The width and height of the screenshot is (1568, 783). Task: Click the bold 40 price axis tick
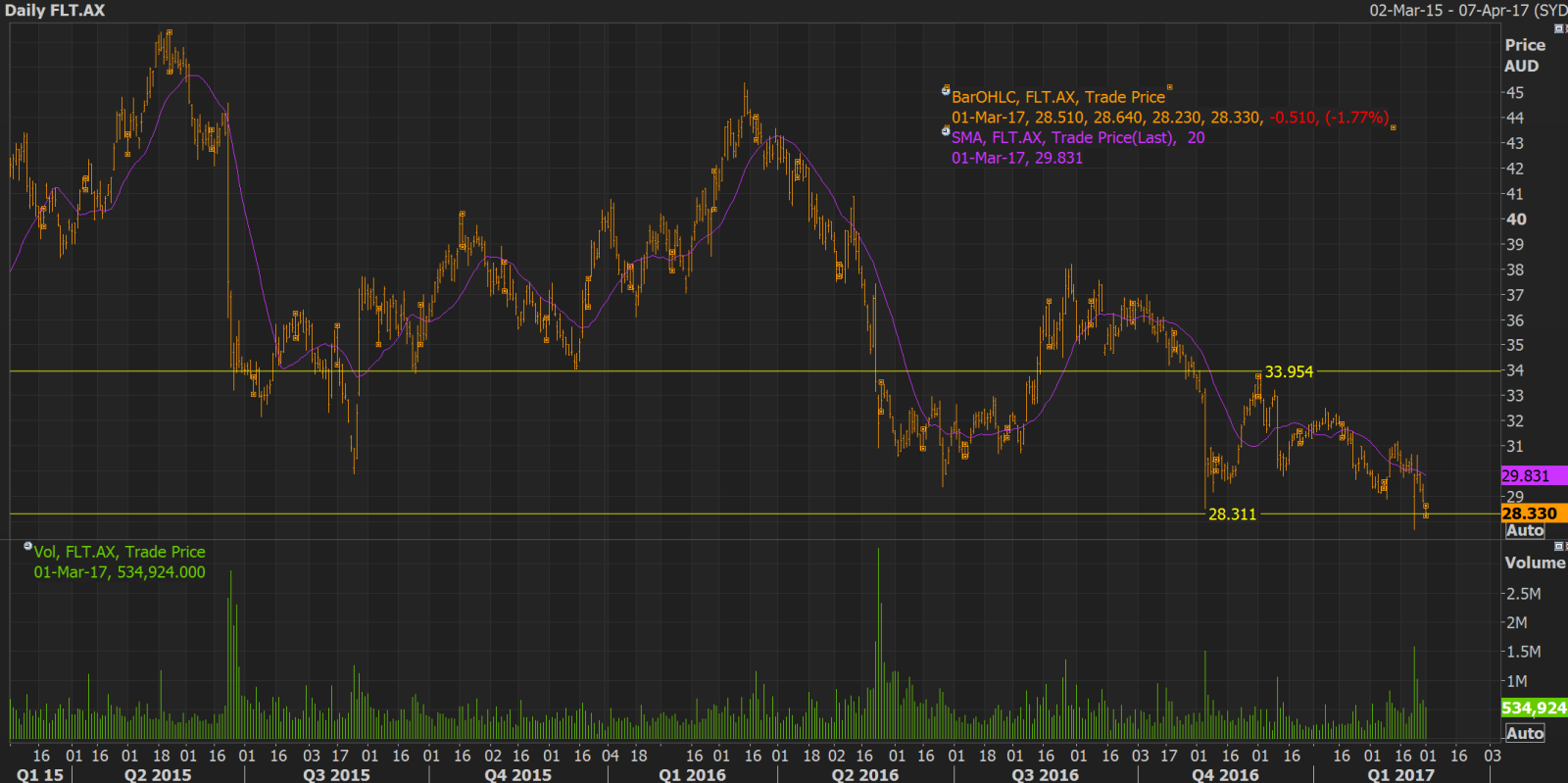tap(1516, 220)
